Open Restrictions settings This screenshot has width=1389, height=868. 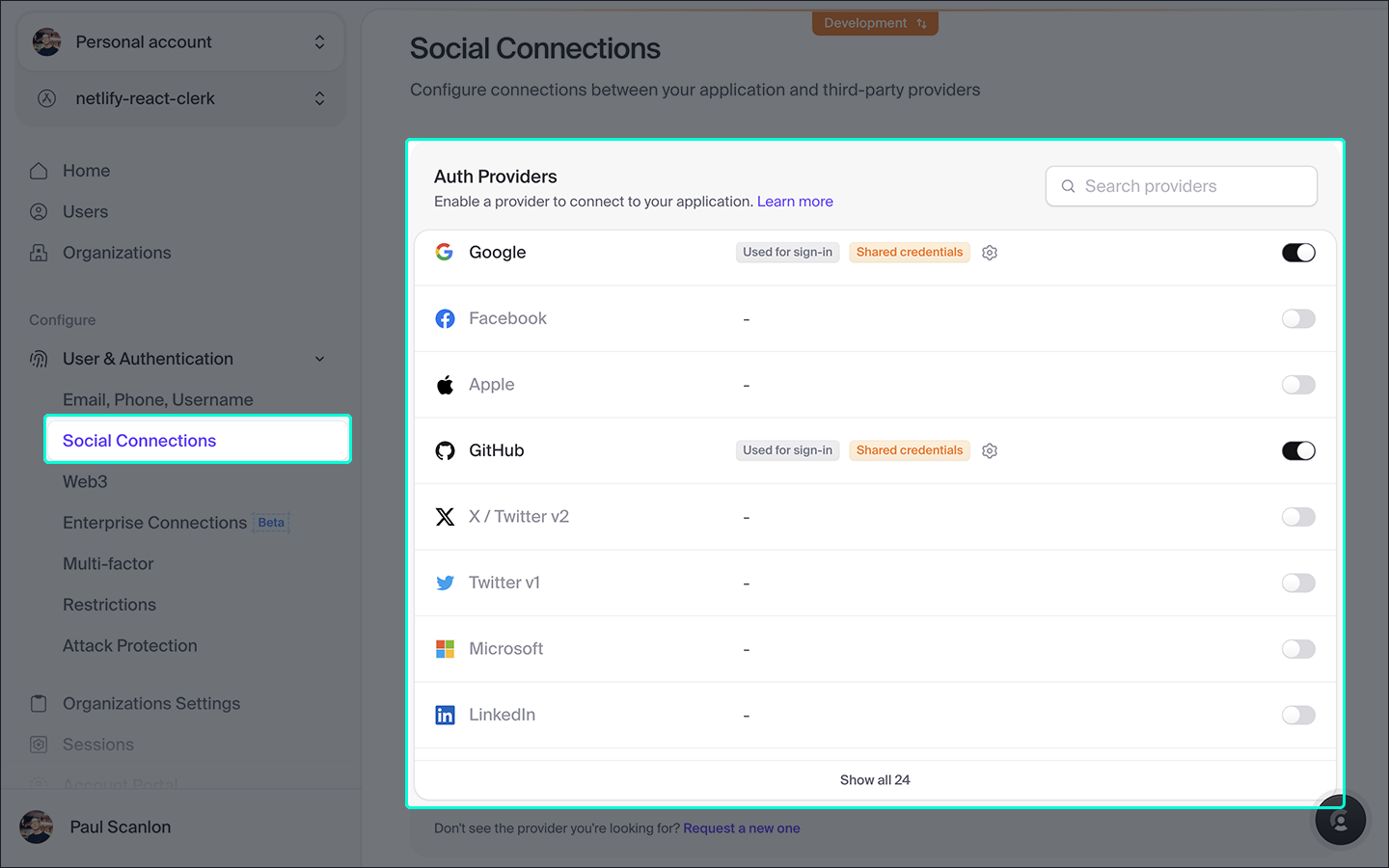(109, 605)
